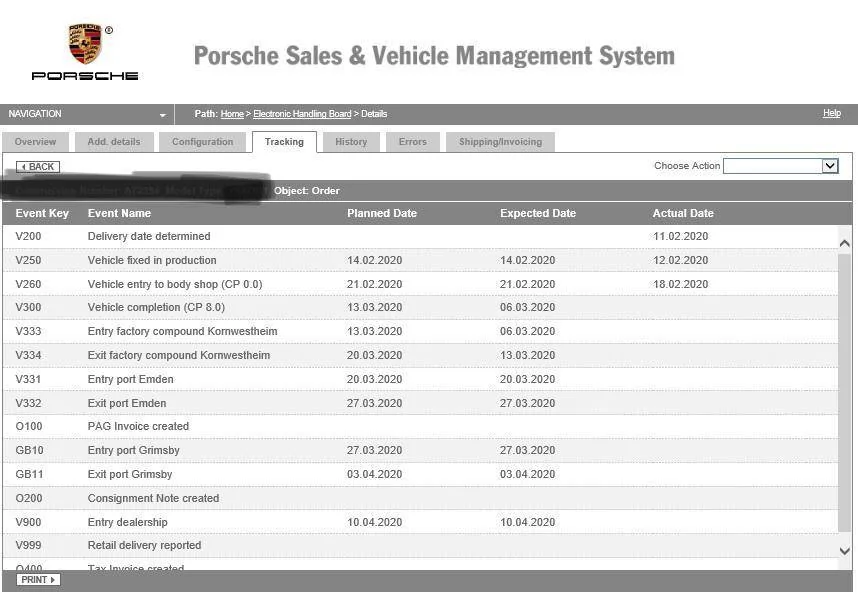Select 'PAG Invoice created' event
The image size is (858, 596).
[138, 426]
